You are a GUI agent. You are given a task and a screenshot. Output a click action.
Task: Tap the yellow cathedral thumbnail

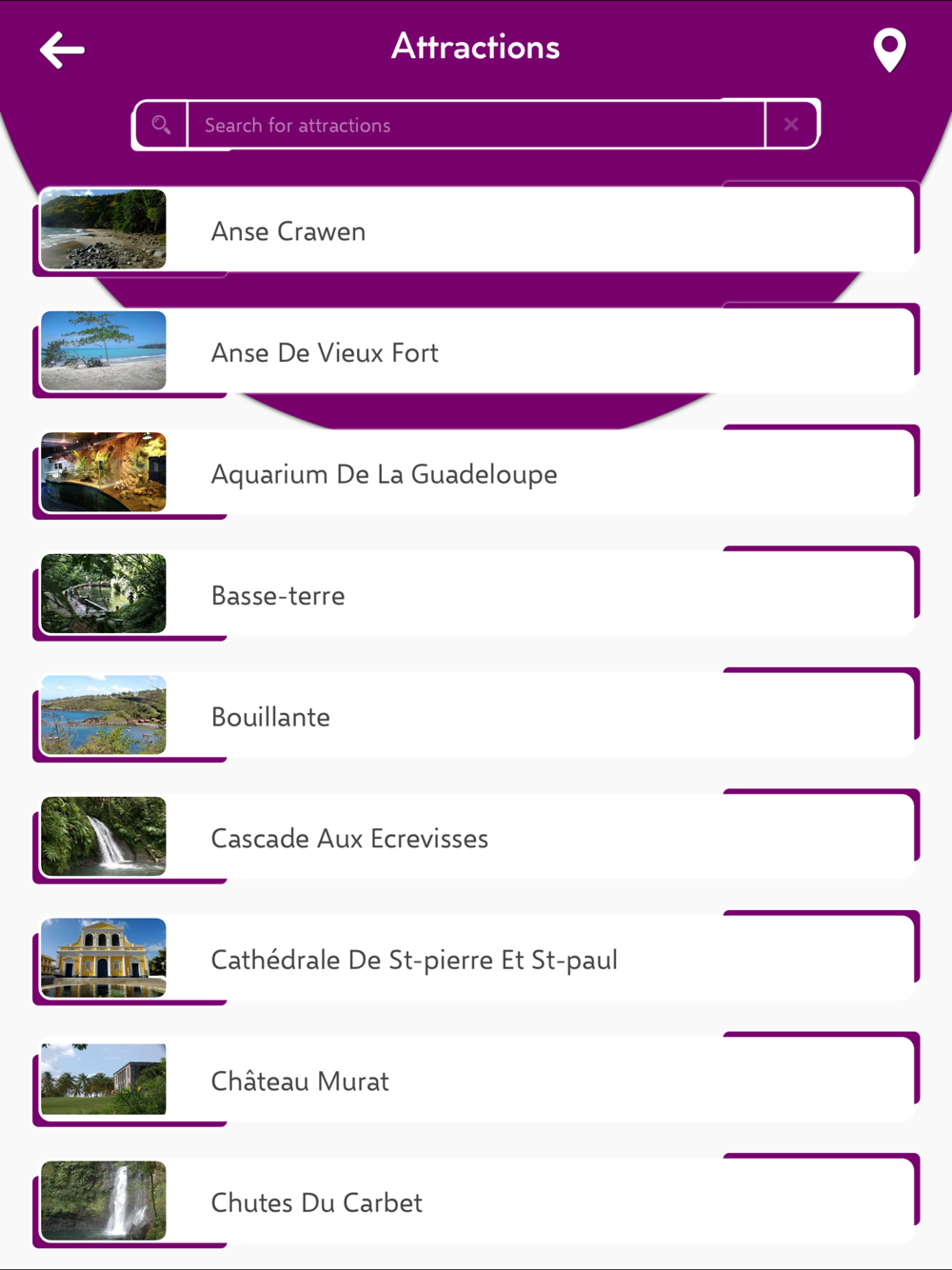104,958
